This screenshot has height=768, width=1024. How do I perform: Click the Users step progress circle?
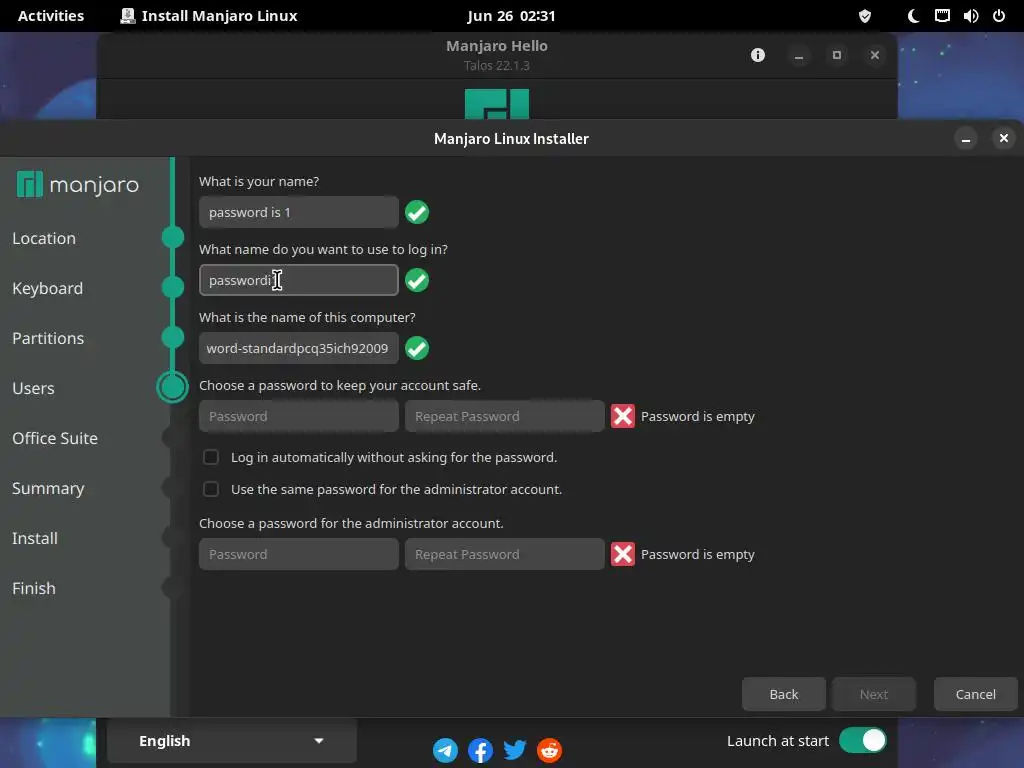click(172, 387)
